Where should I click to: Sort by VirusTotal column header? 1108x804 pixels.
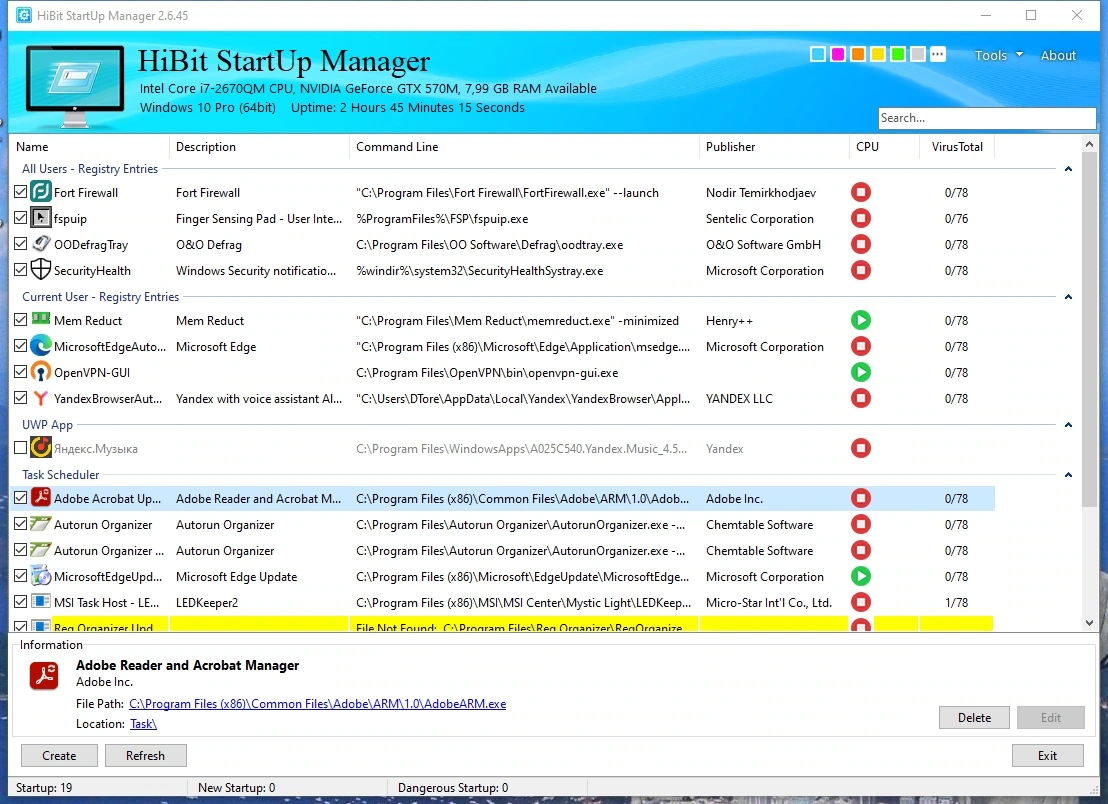pyautogui.click(x=957, y=146)
